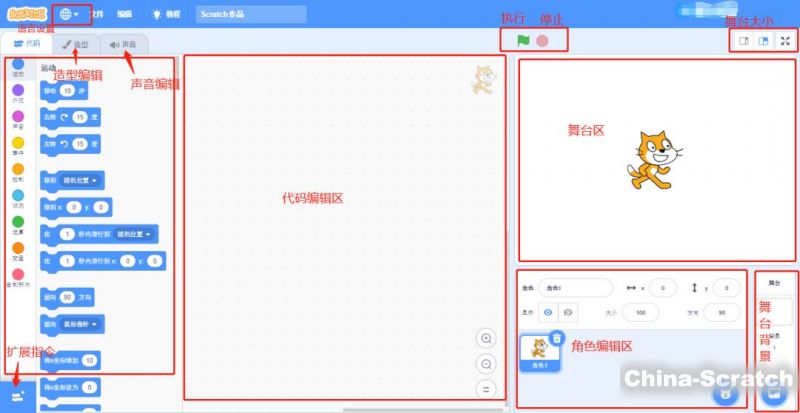Select the purple Looks category circle

coord(18,90)
